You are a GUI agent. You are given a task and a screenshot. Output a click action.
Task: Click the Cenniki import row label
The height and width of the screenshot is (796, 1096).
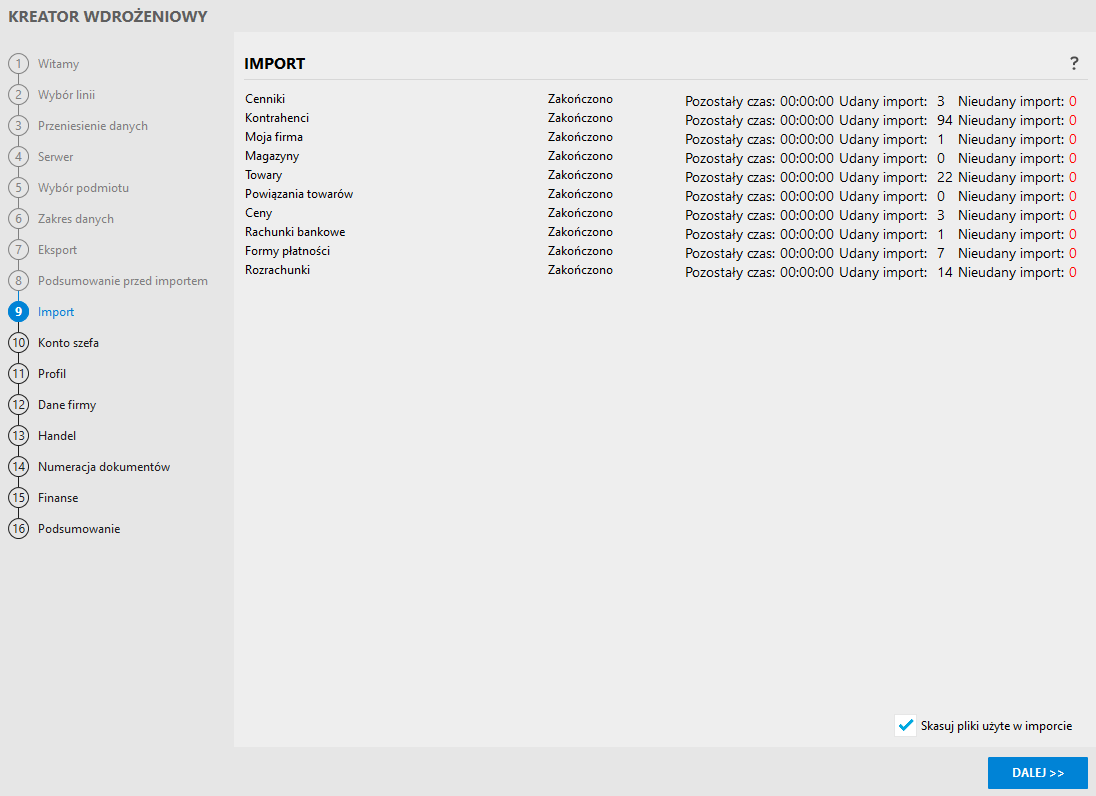click(x=265, y=99)
